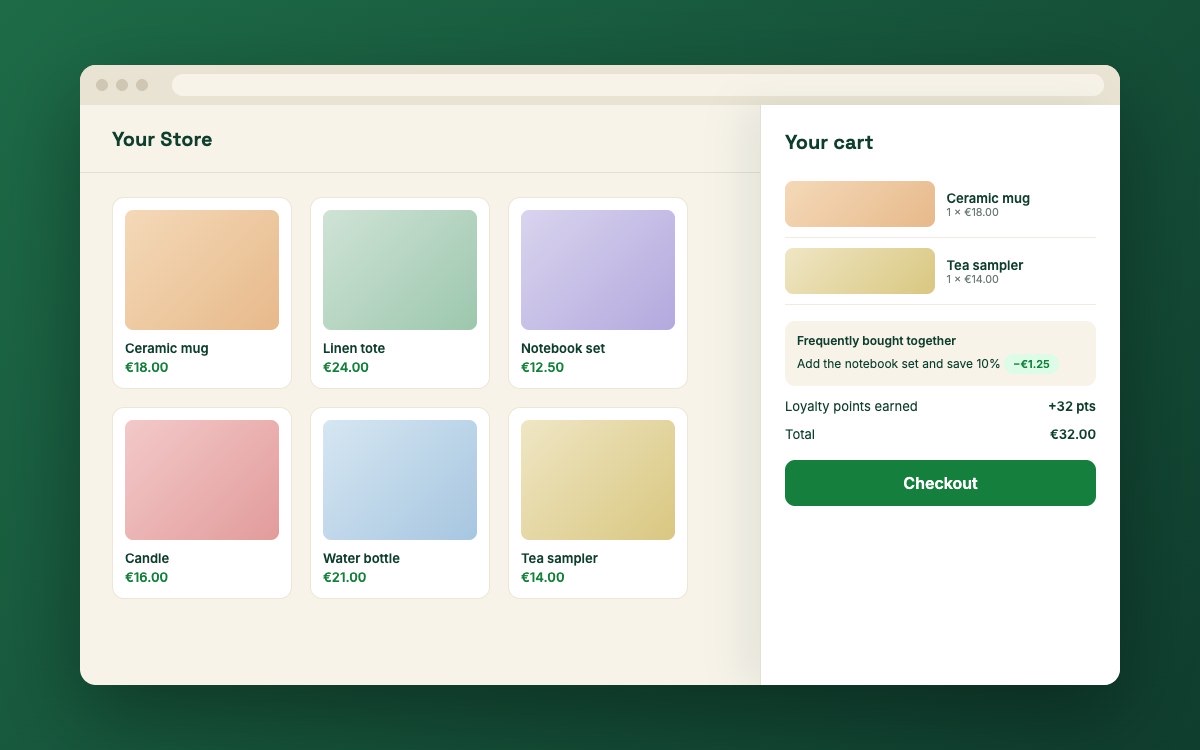
Task: Select the Linen tote product image
Action: tap(400, 270)
